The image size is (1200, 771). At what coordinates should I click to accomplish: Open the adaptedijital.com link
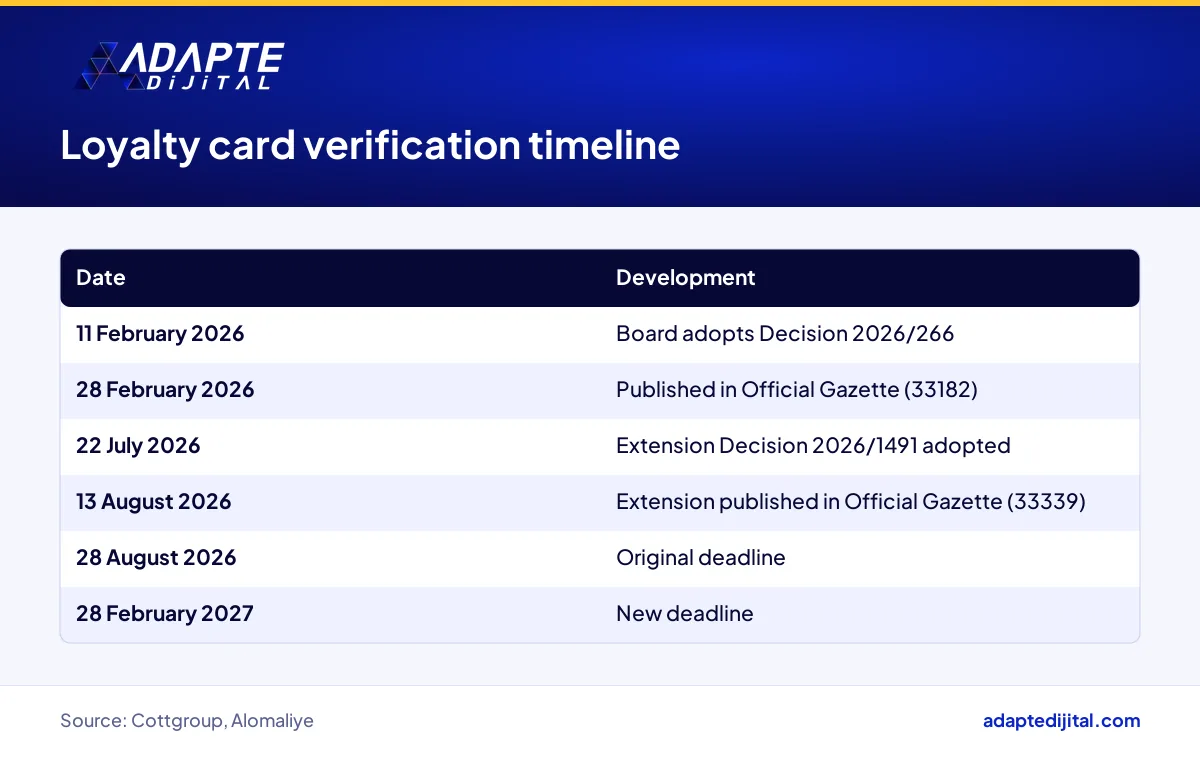[1062, 721]
